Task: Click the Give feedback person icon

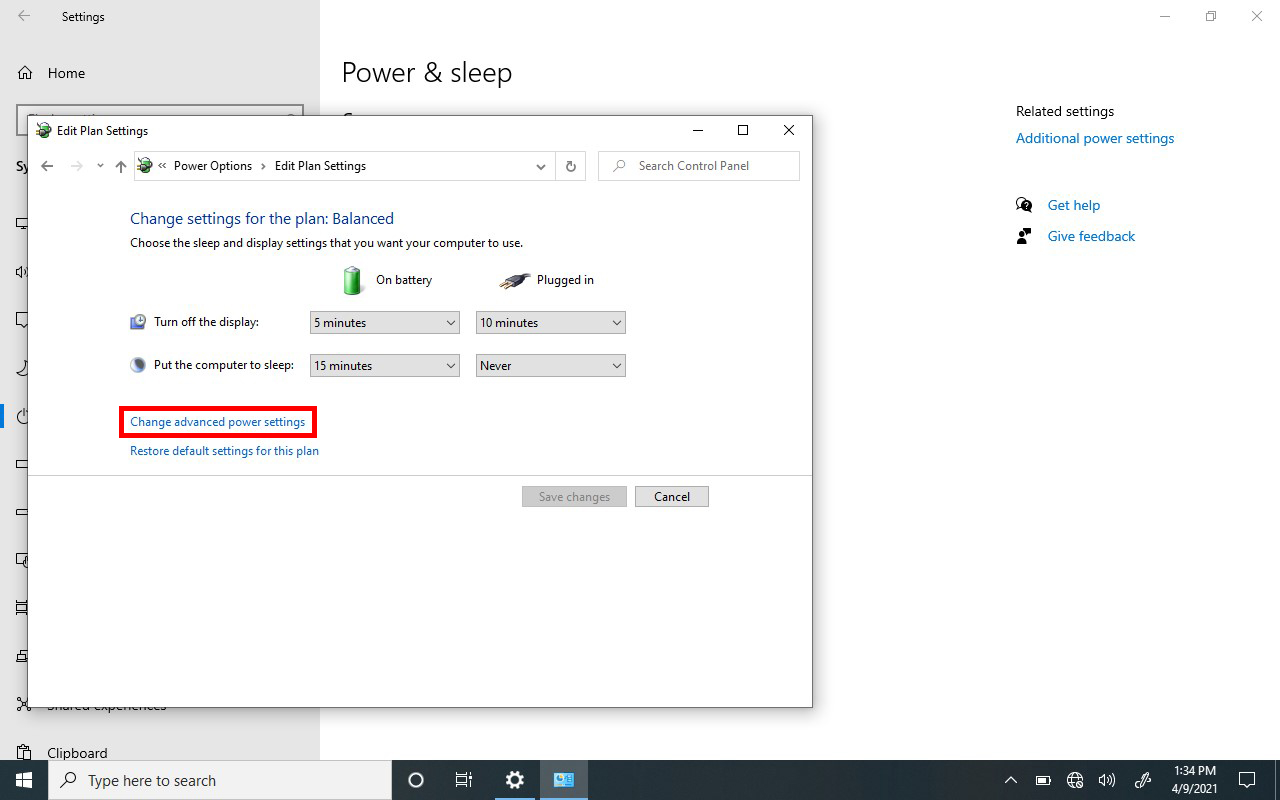Action: [1024, 236]
